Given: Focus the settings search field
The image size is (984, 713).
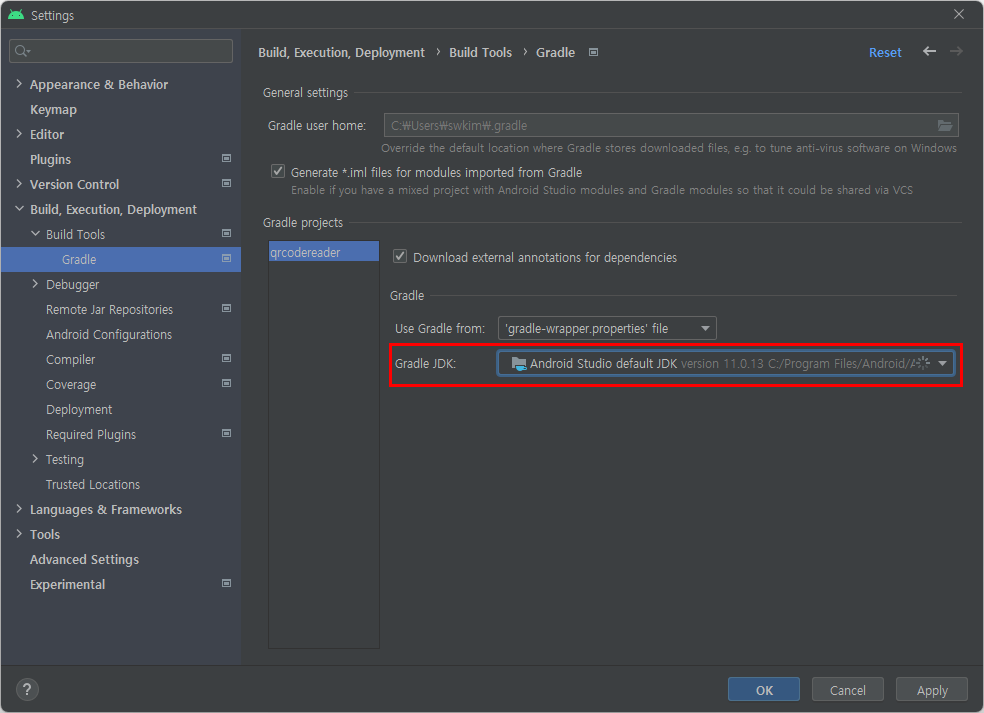Looking at the screenshot, I should tap(121, 51).
